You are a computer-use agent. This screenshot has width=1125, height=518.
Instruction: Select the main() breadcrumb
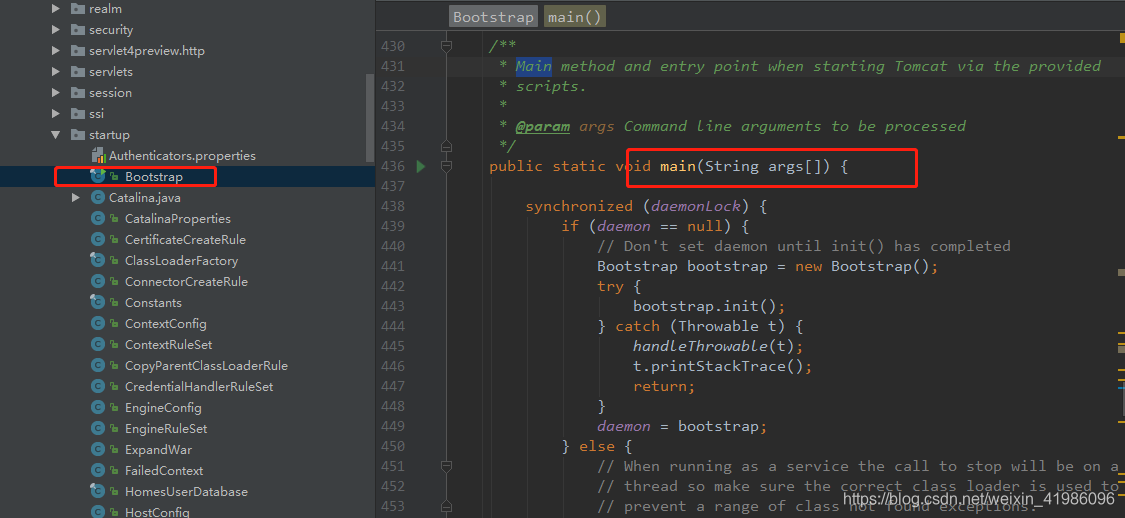575,17
